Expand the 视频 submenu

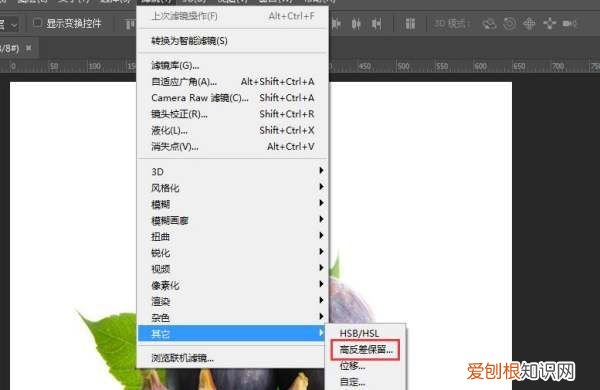pos(232,269)
